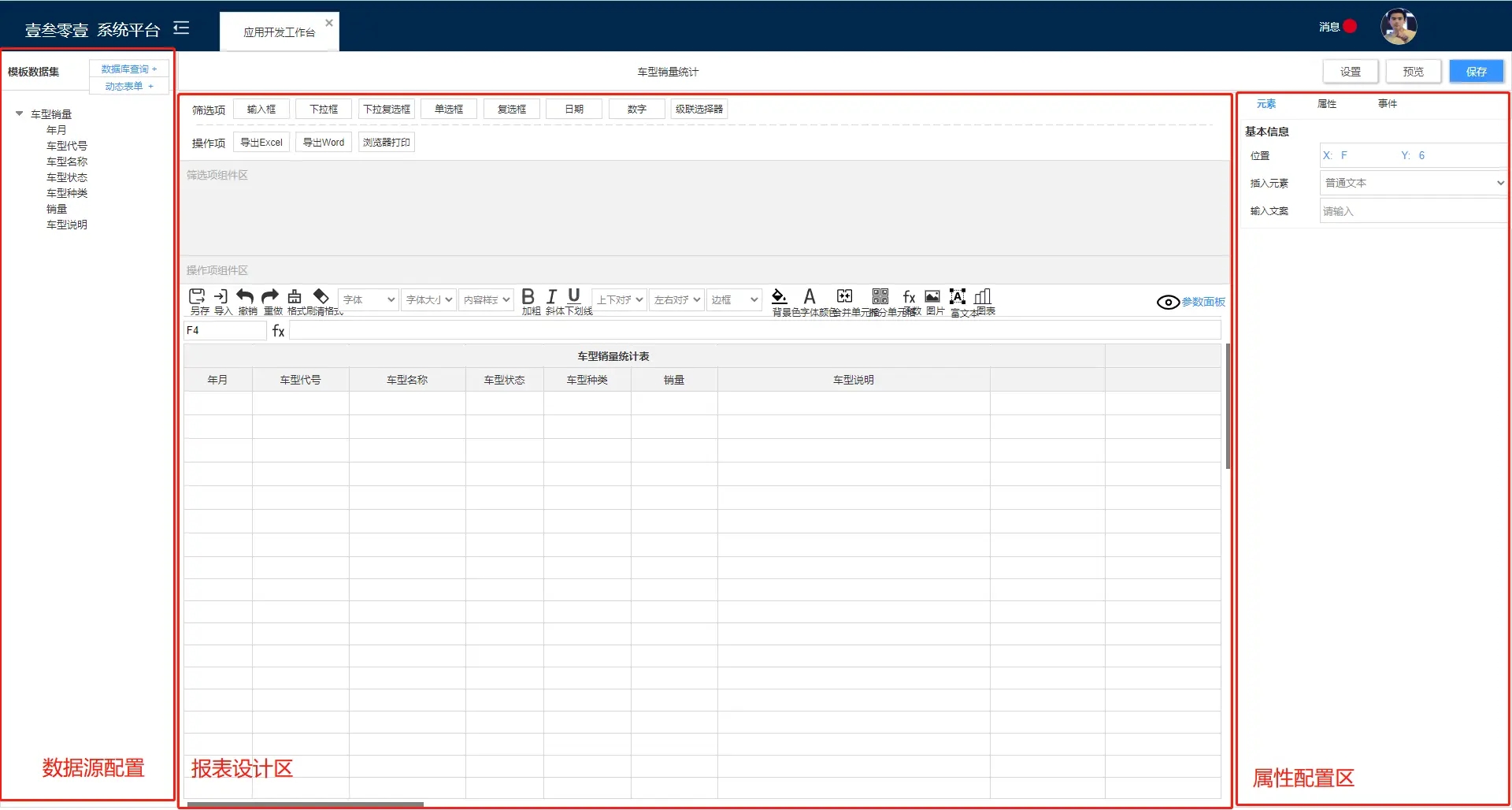Toggle Italic (斜体) formatting
Screen dimensions: 1512x810
[x=551, y=296]
